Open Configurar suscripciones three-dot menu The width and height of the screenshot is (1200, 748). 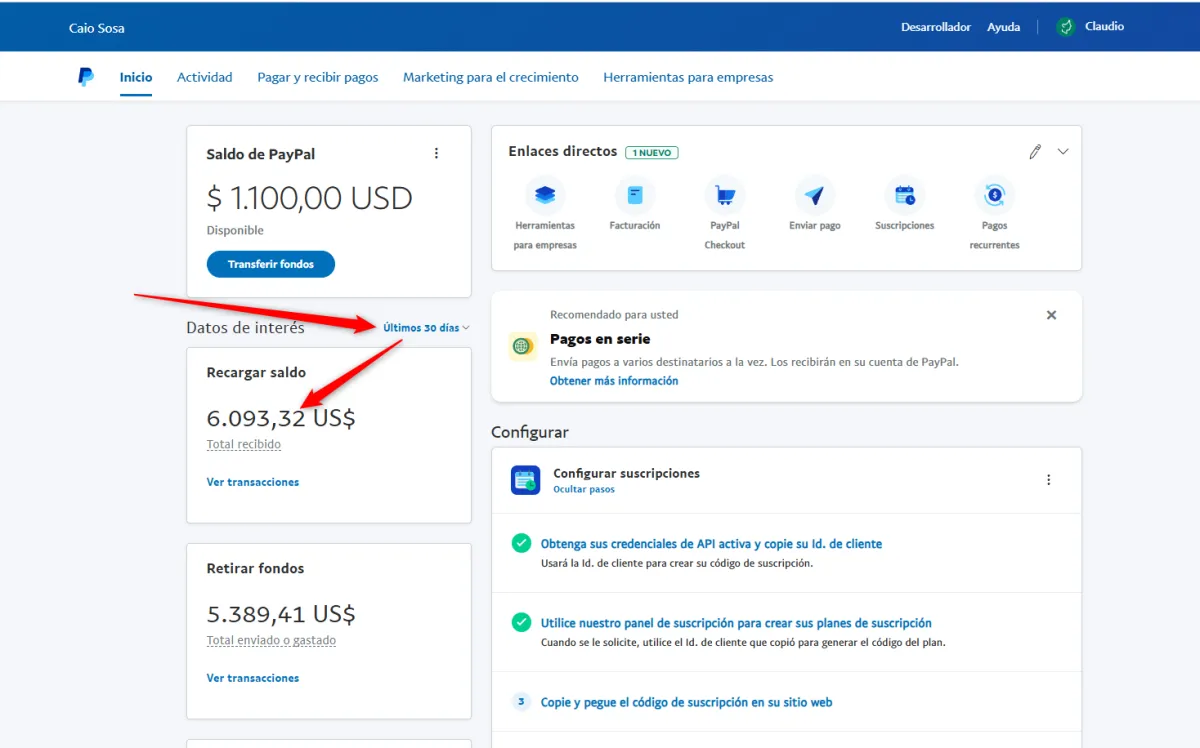1048,480
